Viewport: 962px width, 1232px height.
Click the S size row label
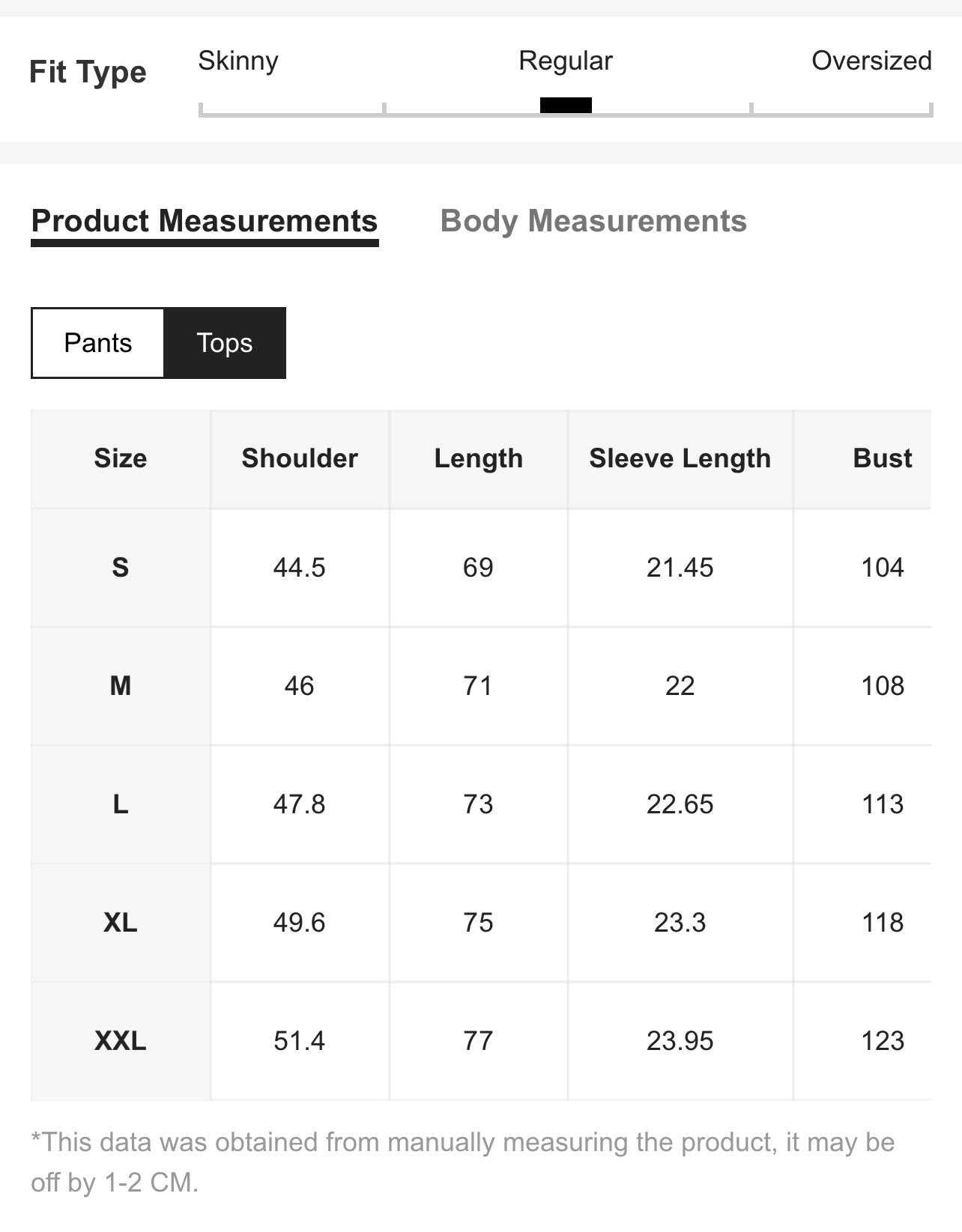[121, 568]
